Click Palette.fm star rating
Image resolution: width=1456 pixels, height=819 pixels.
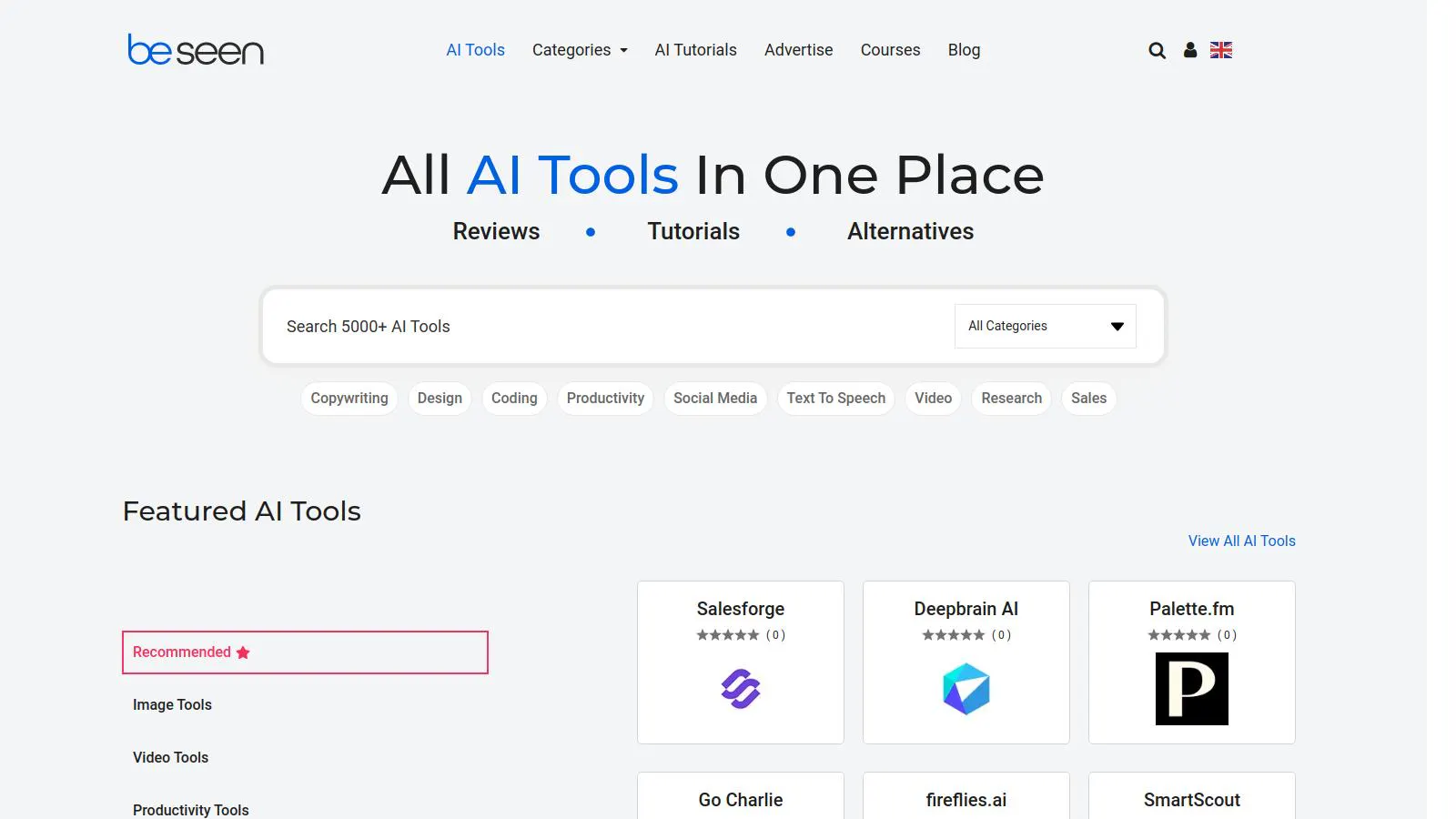coord(1179,635)
